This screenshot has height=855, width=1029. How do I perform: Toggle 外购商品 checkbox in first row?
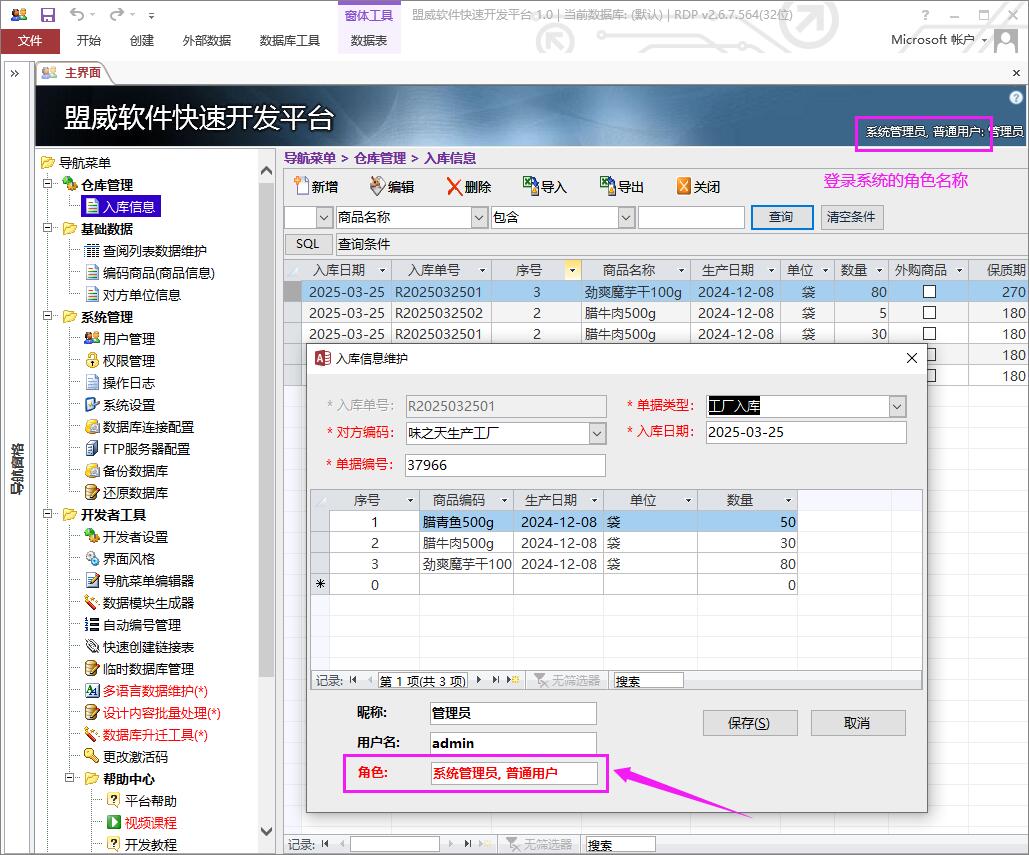[929, 292]
